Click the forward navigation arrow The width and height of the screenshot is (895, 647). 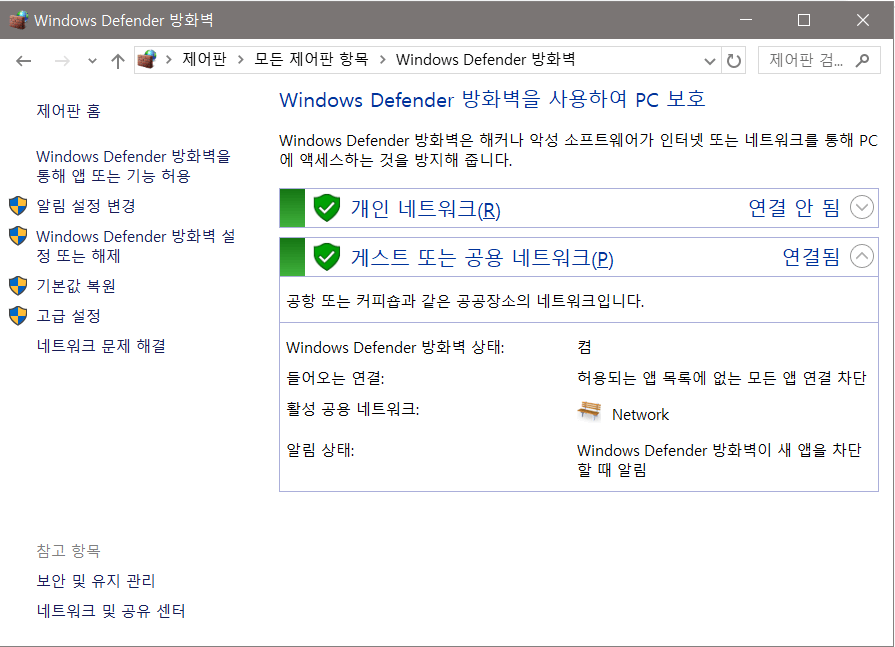[62, 60]
